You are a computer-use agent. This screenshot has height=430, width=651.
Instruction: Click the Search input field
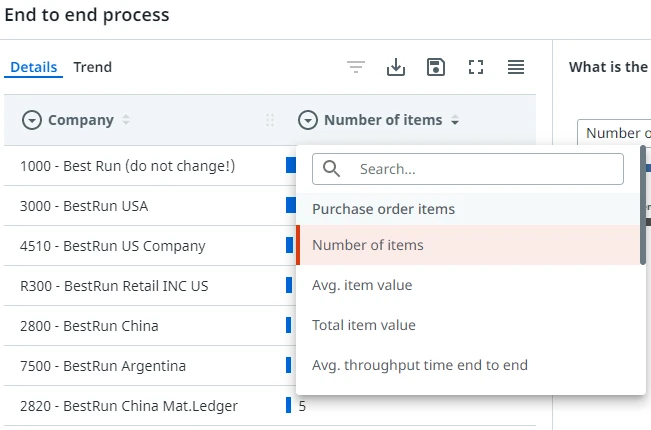click(468, 169)
